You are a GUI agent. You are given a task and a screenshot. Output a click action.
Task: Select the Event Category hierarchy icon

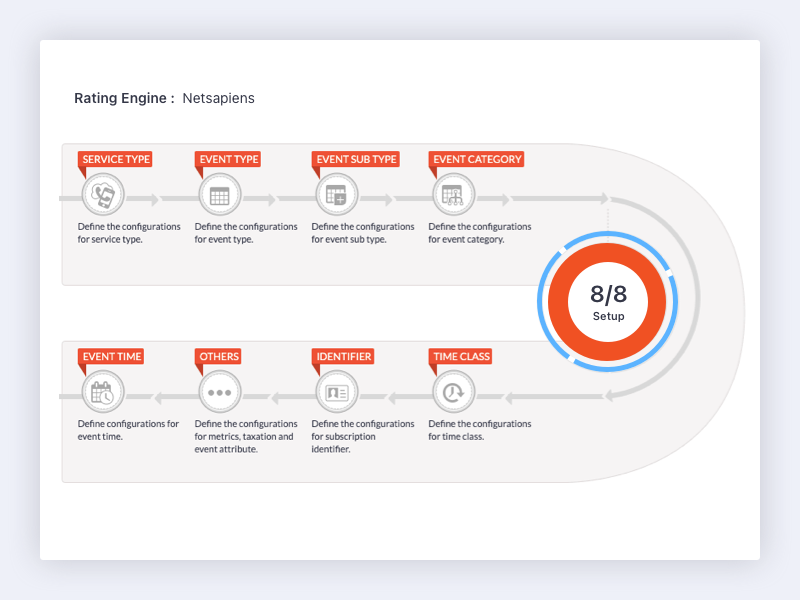454,195
